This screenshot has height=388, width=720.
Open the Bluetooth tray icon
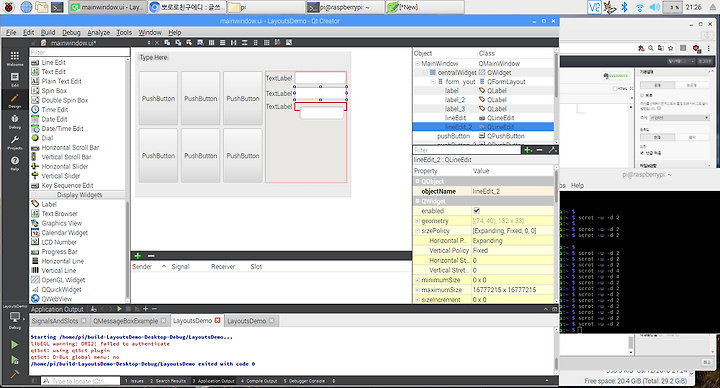tap(624, 7)
